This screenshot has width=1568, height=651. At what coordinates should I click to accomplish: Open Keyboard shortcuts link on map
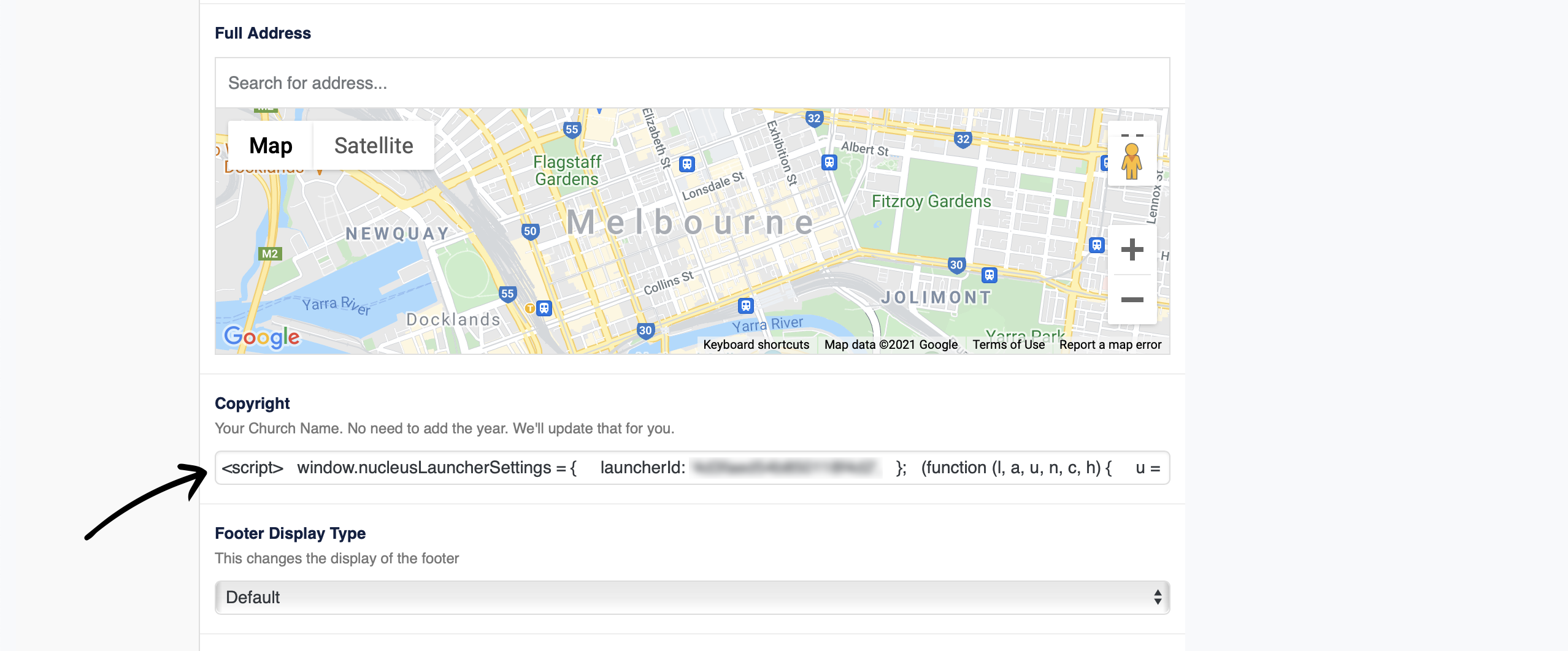(x=756, y=345)
